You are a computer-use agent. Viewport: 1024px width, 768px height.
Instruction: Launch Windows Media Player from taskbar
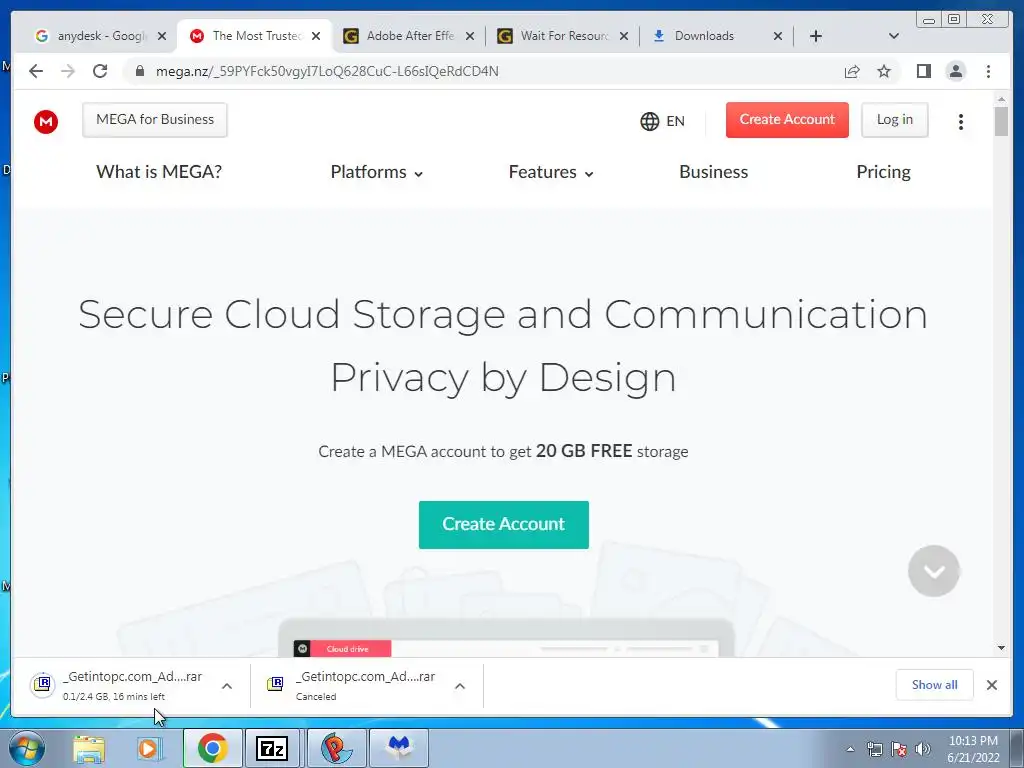pyautogui.click(x=149, y=748)
